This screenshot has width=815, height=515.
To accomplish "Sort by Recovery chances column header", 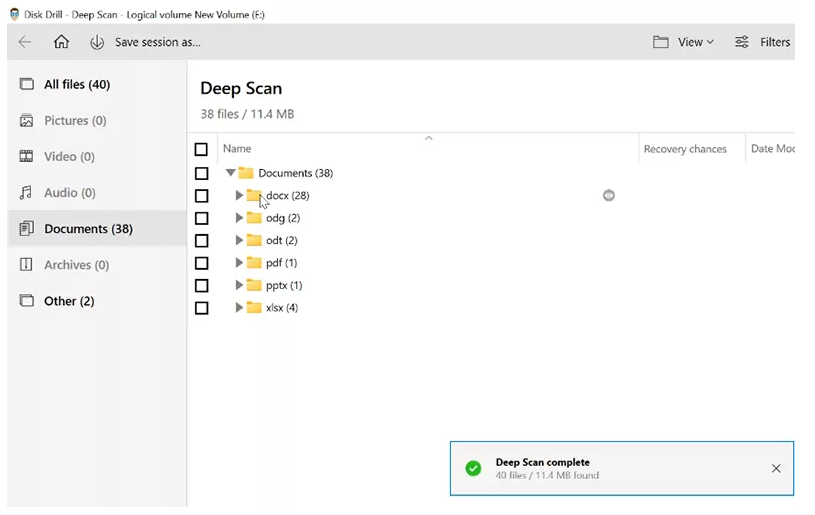I will 685,149.
